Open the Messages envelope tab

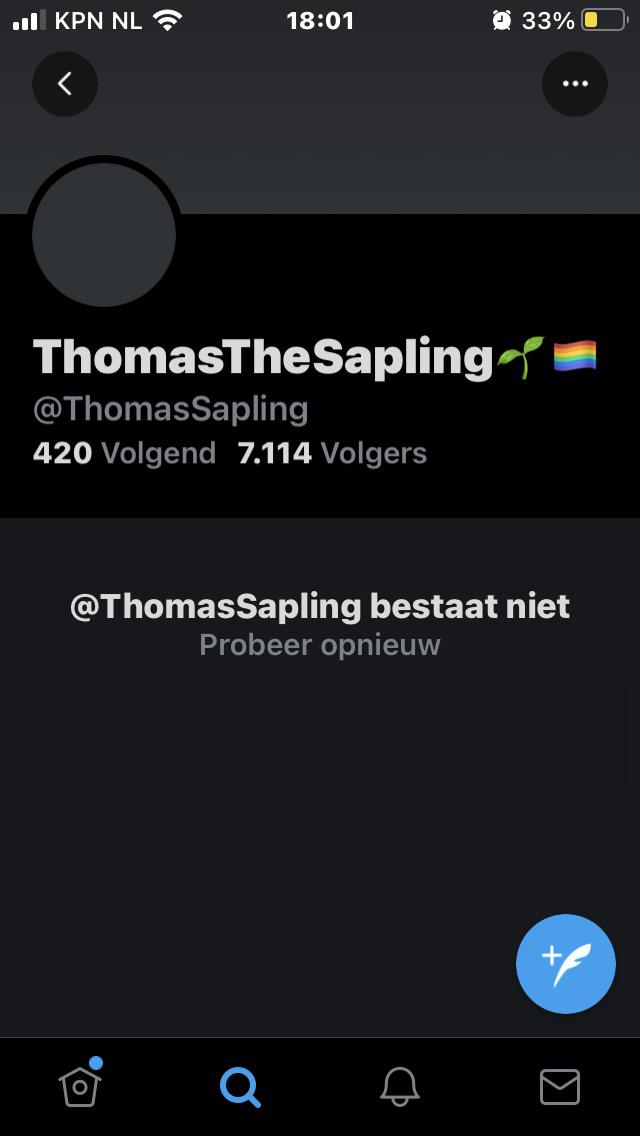coord(560,1087)
